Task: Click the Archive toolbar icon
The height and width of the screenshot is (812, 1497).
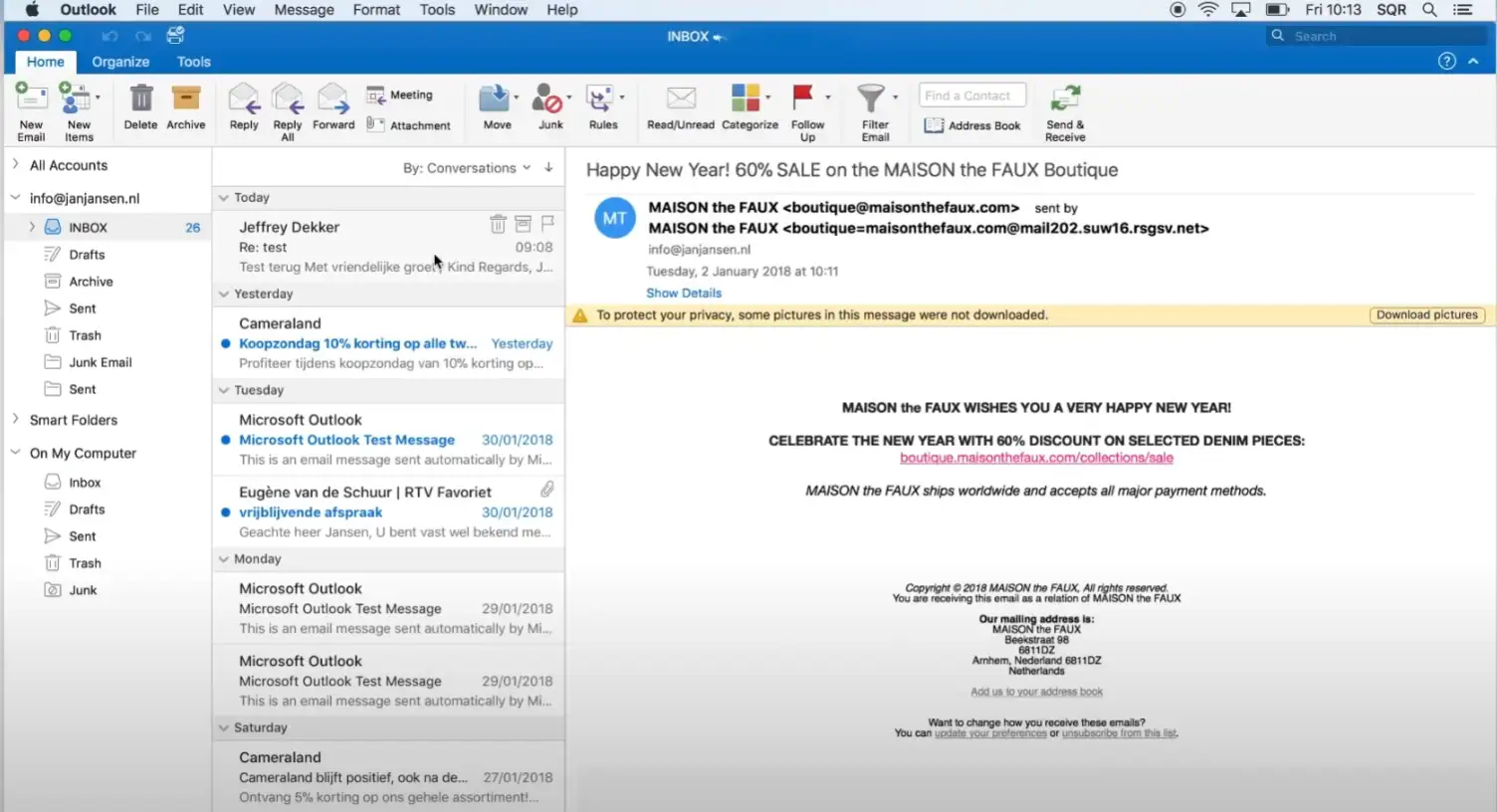Action: [x=185, y=101]
